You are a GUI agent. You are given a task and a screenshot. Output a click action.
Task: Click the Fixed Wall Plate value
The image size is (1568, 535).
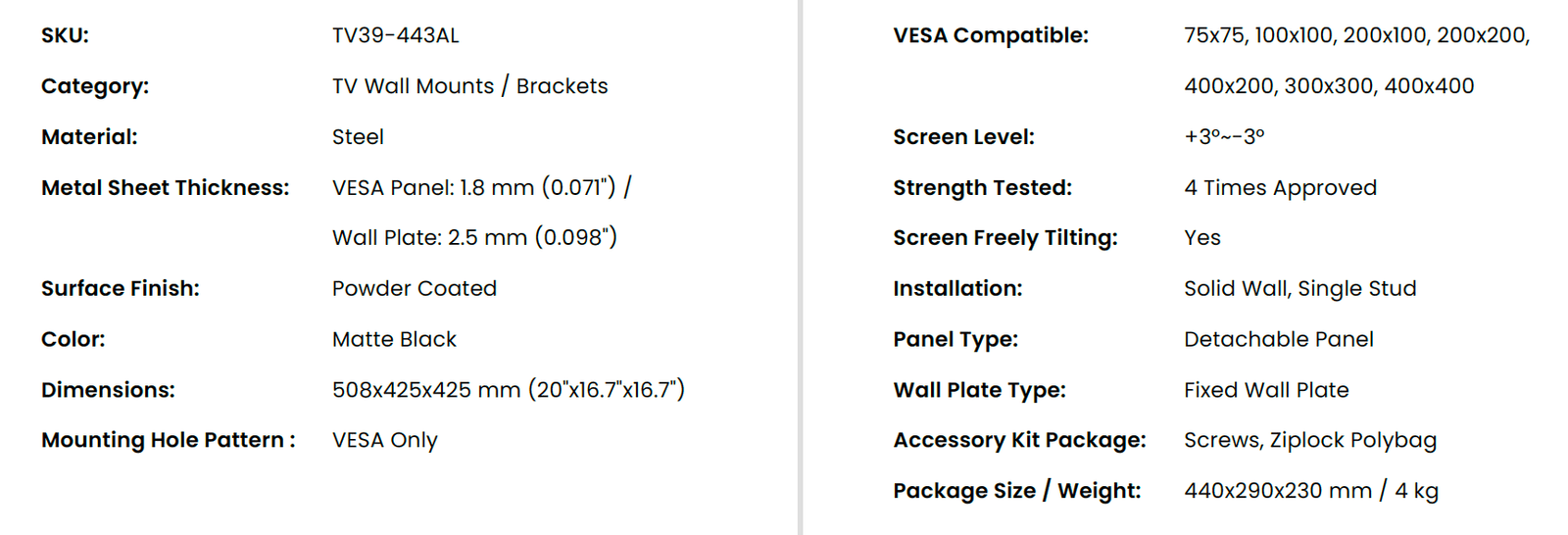tap(1266, 390)
